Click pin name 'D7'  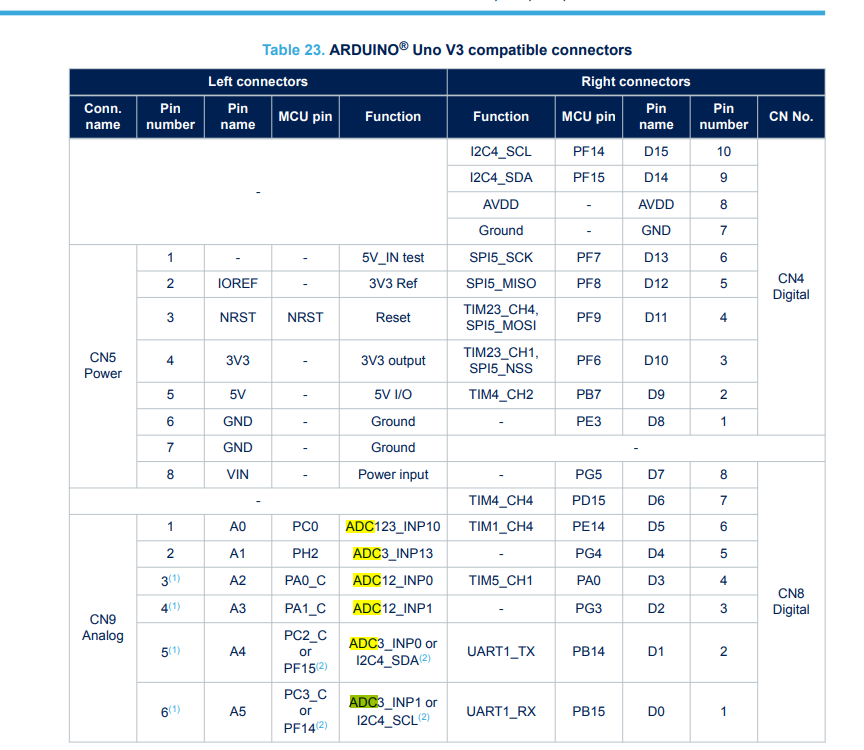click(x=656, y=474)
